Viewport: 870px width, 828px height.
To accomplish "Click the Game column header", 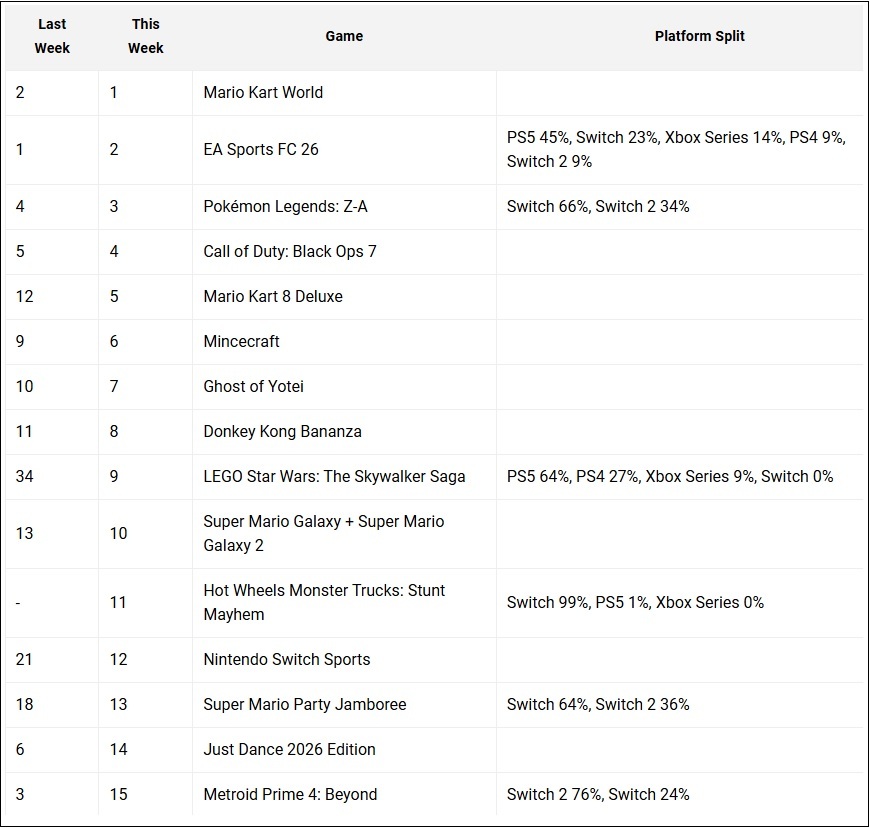I will [x=344, y=36].
